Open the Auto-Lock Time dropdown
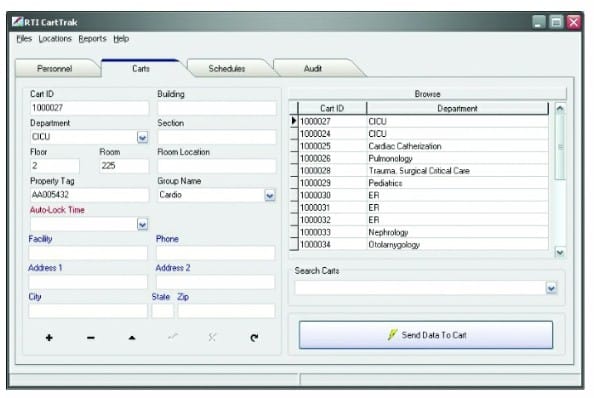The image size is (594, 398). click(142, 224)
